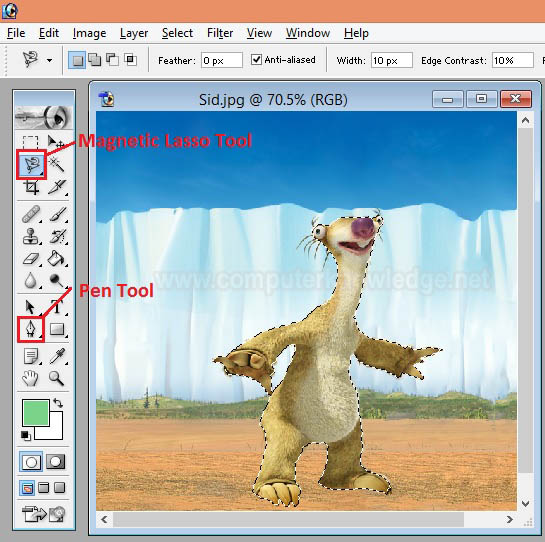The height and width of the screenshot is (542, 545).
Task: Open the Window menu
Action: pos(308,33)
